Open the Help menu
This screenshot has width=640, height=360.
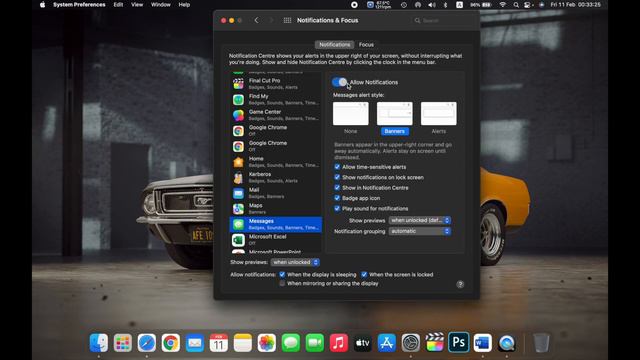pyautogui.click(x=184, y=5)
